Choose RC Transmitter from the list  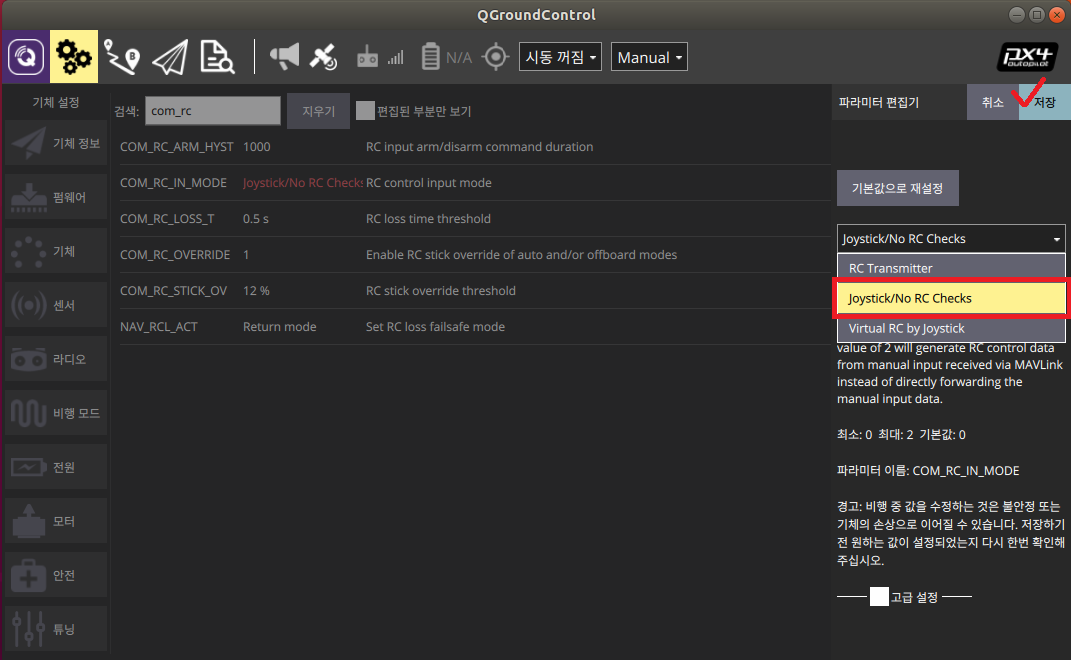coord(951,269)
